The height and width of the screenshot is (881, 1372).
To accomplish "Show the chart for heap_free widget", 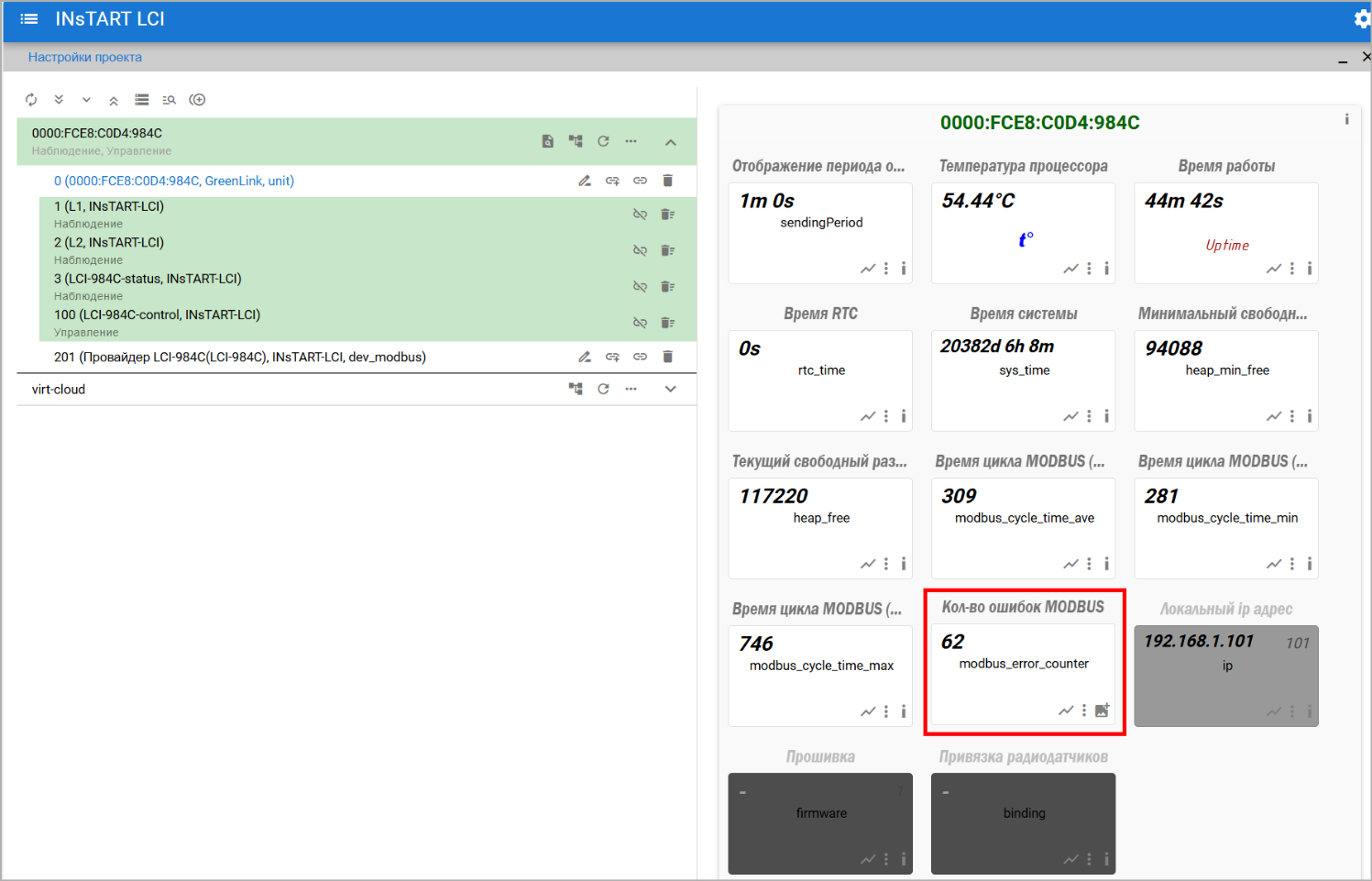I will (x=868, y=564).
